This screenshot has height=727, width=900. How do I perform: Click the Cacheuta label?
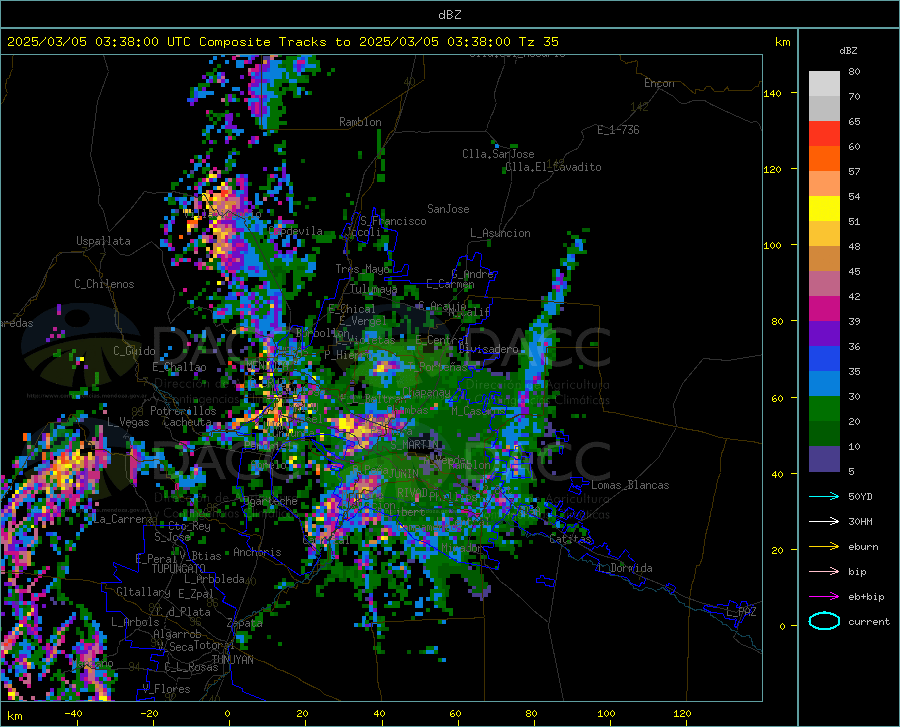tap(187, 422)
